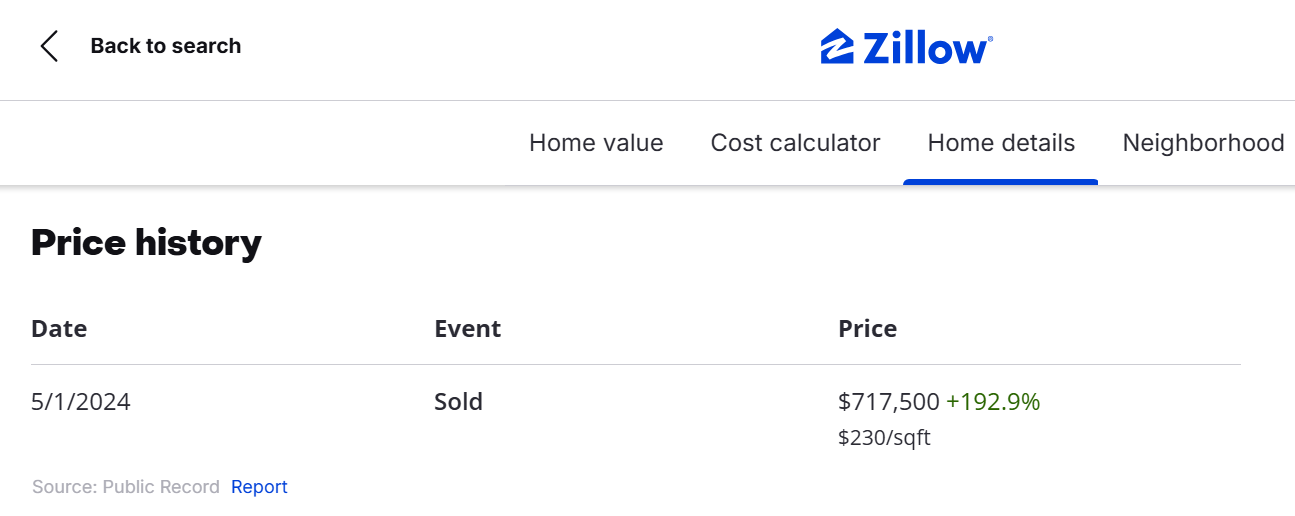Select the Home details tab
This screenshot has height=516, width=1295.
click(1001, 143)
